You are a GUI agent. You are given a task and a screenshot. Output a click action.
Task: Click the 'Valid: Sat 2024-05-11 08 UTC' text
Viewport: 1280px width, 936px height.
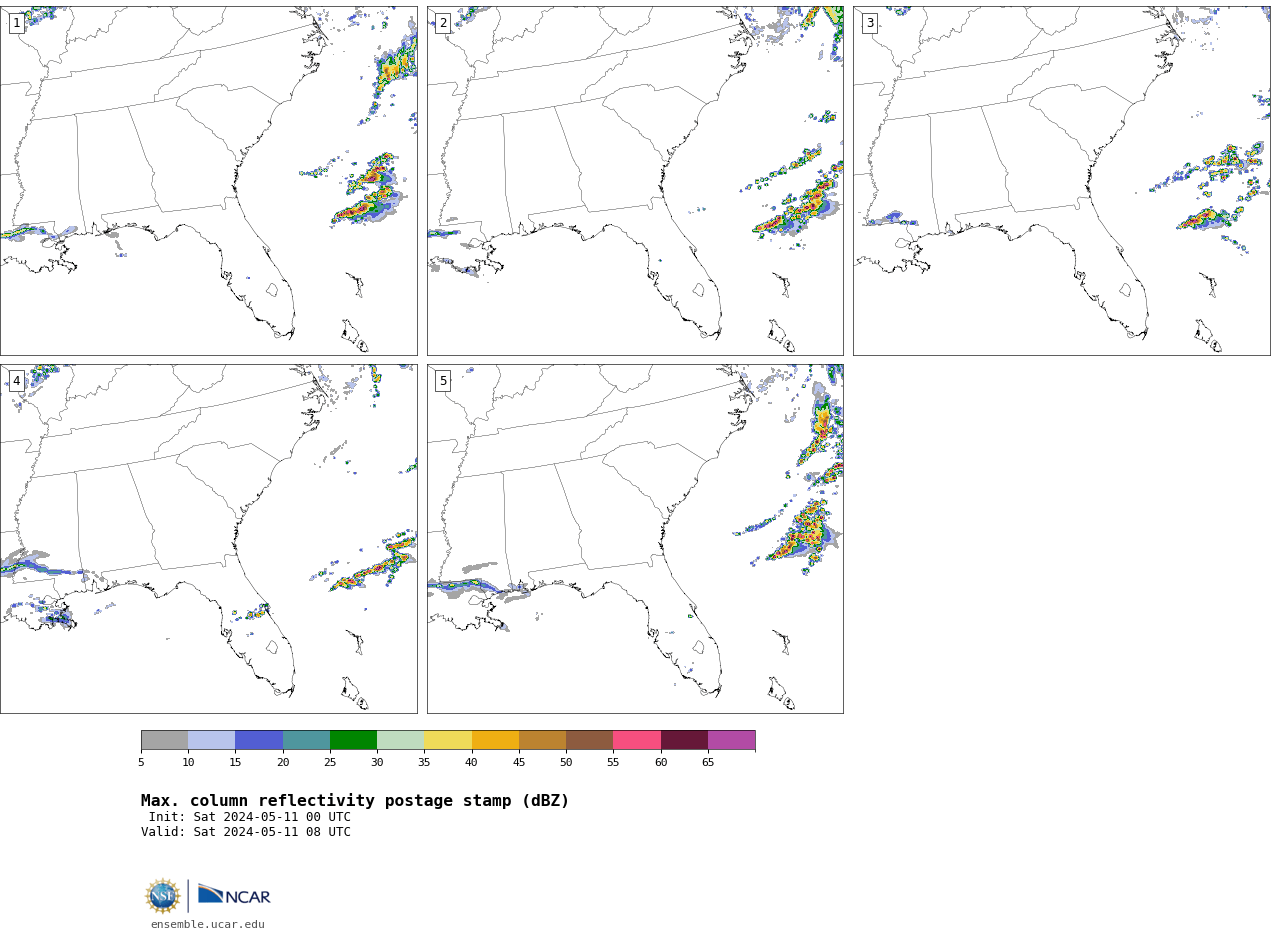pos(246,832)
